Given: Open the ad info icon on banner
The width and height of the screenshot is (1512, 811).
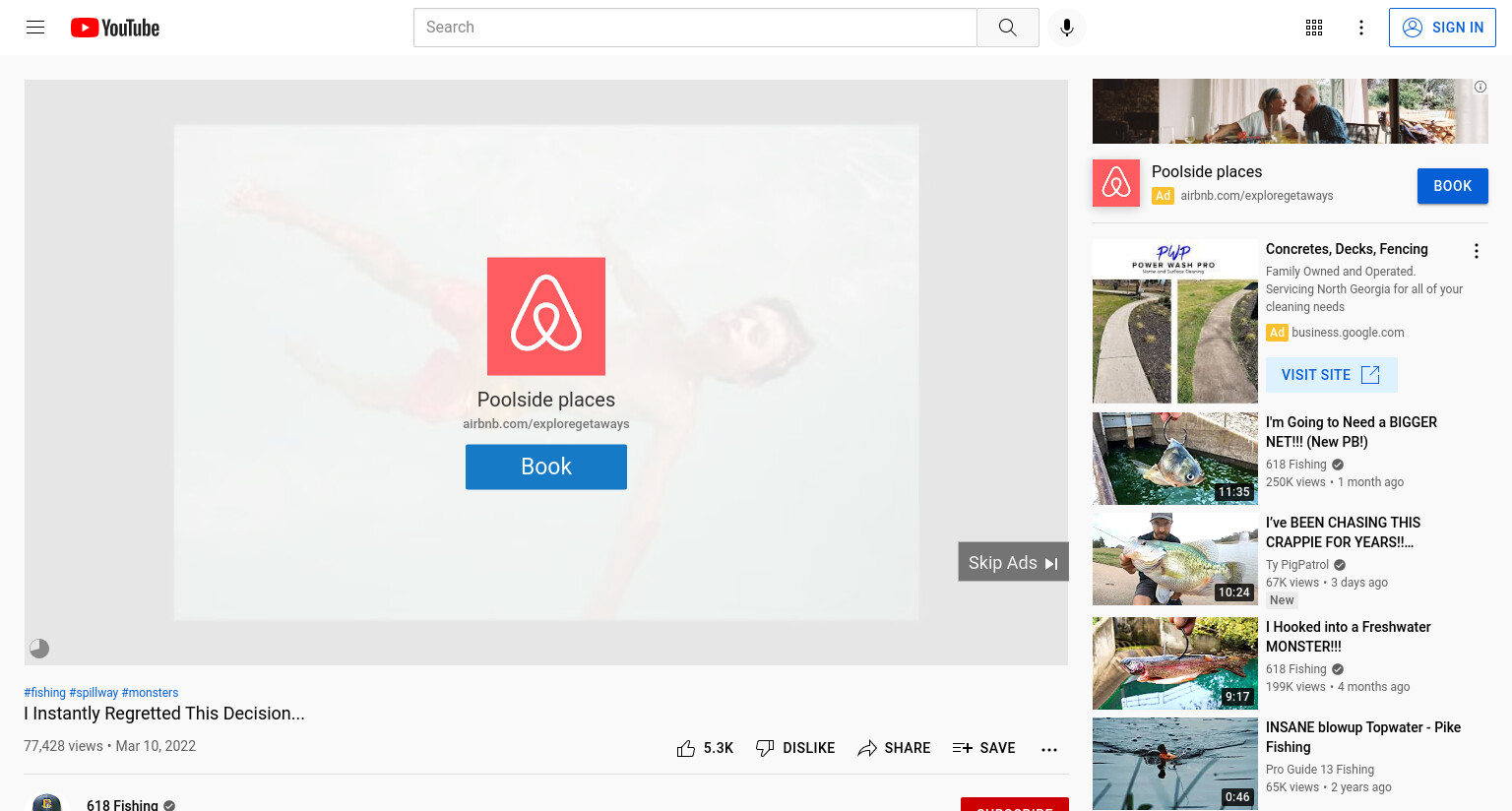Looking at the screenshot, I should coord(1480,88).
